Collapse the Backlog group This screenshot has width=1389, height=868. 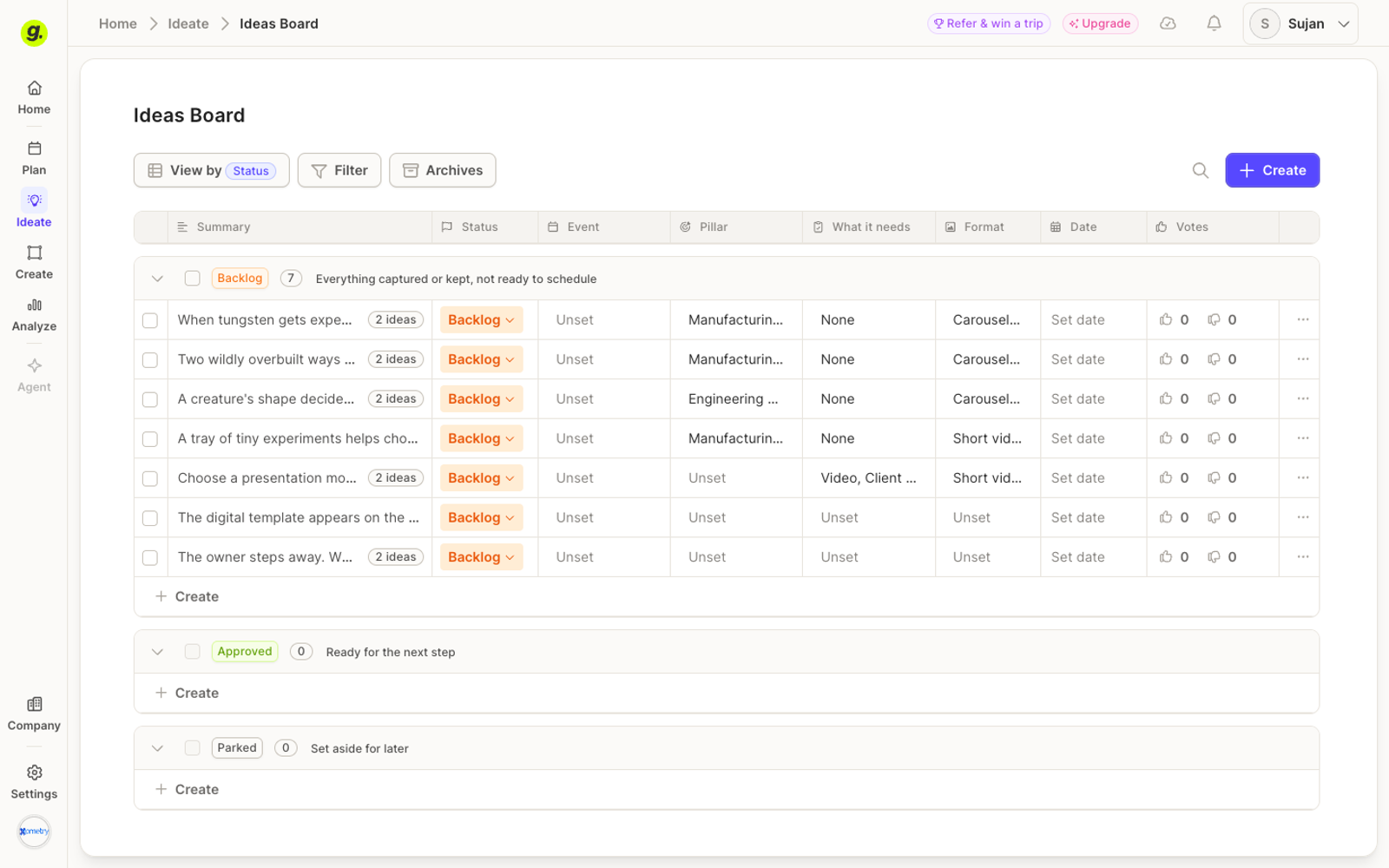(x=157, y=279)
